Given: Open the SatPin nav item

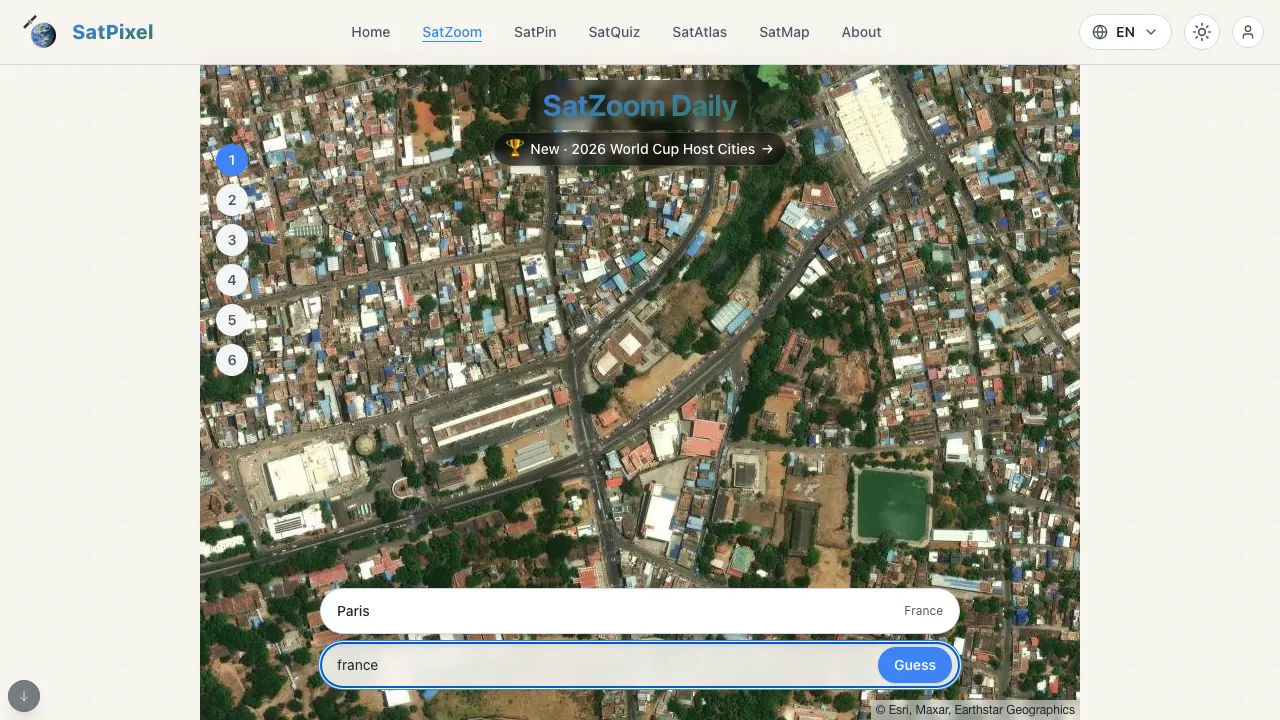Looking at the screenshot, I should [535, 32].
